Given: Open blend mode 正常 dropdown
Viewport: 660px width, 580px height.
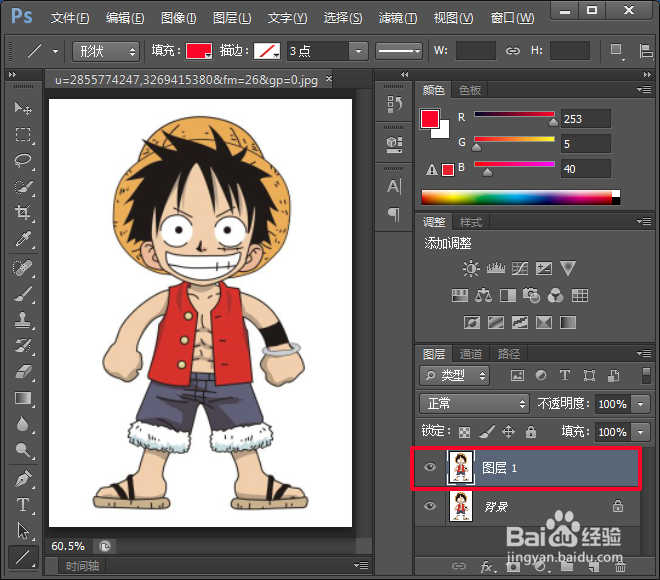Looking at the screenshot, I should click(474, 404).
